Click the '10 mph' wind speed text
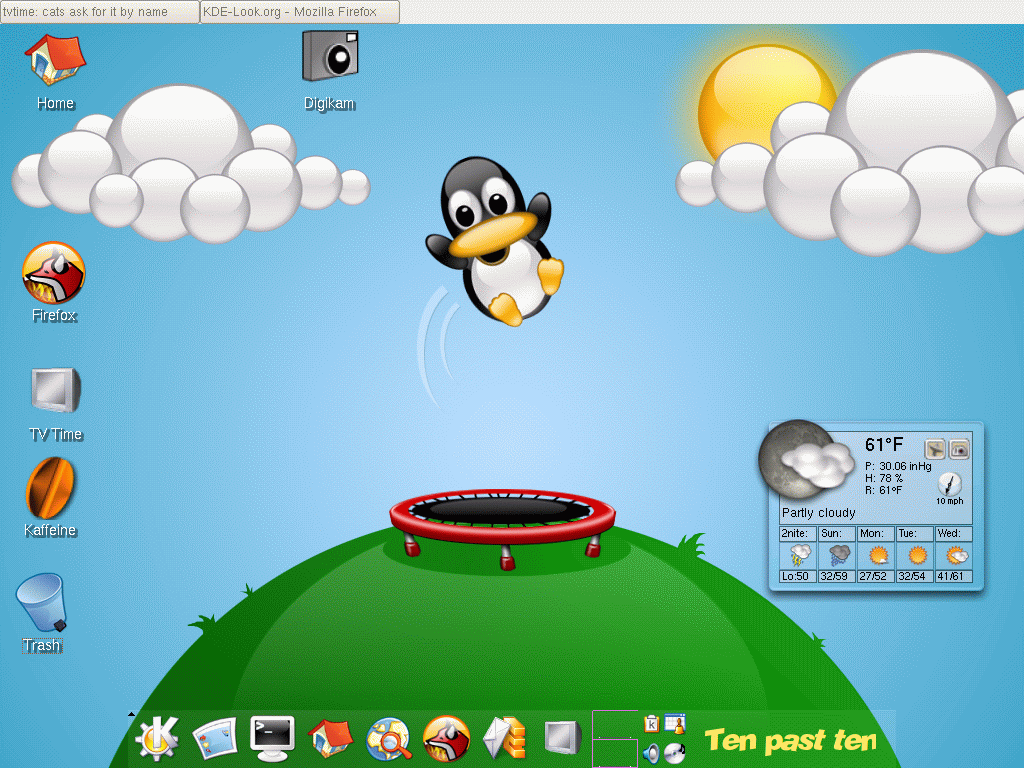Screen dimensions: 1024x768 click(x=950, y=501)
